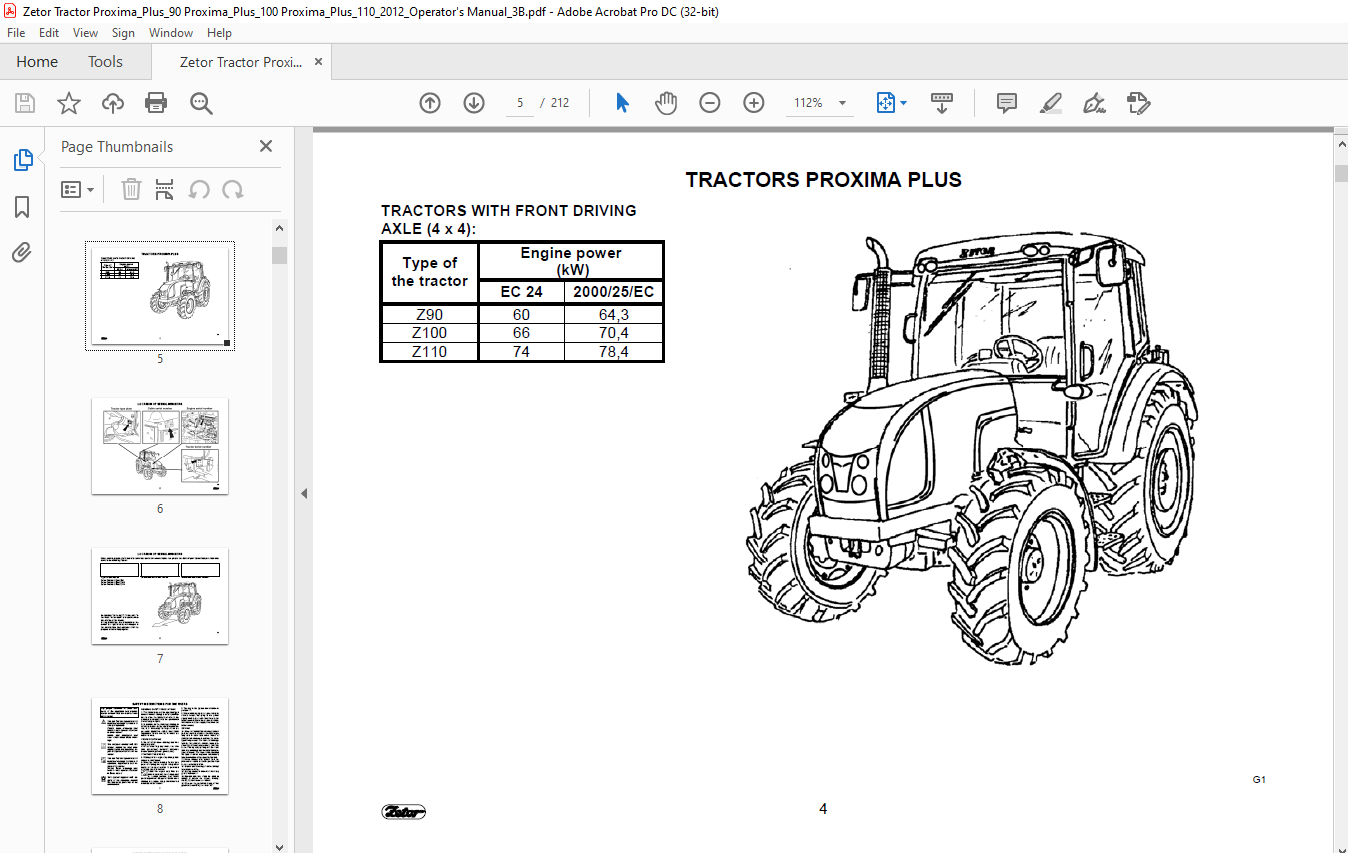Select page 7 thumbnail
Image resolution: width=1348 pixels, height=853 pixels.
point(160,596)
